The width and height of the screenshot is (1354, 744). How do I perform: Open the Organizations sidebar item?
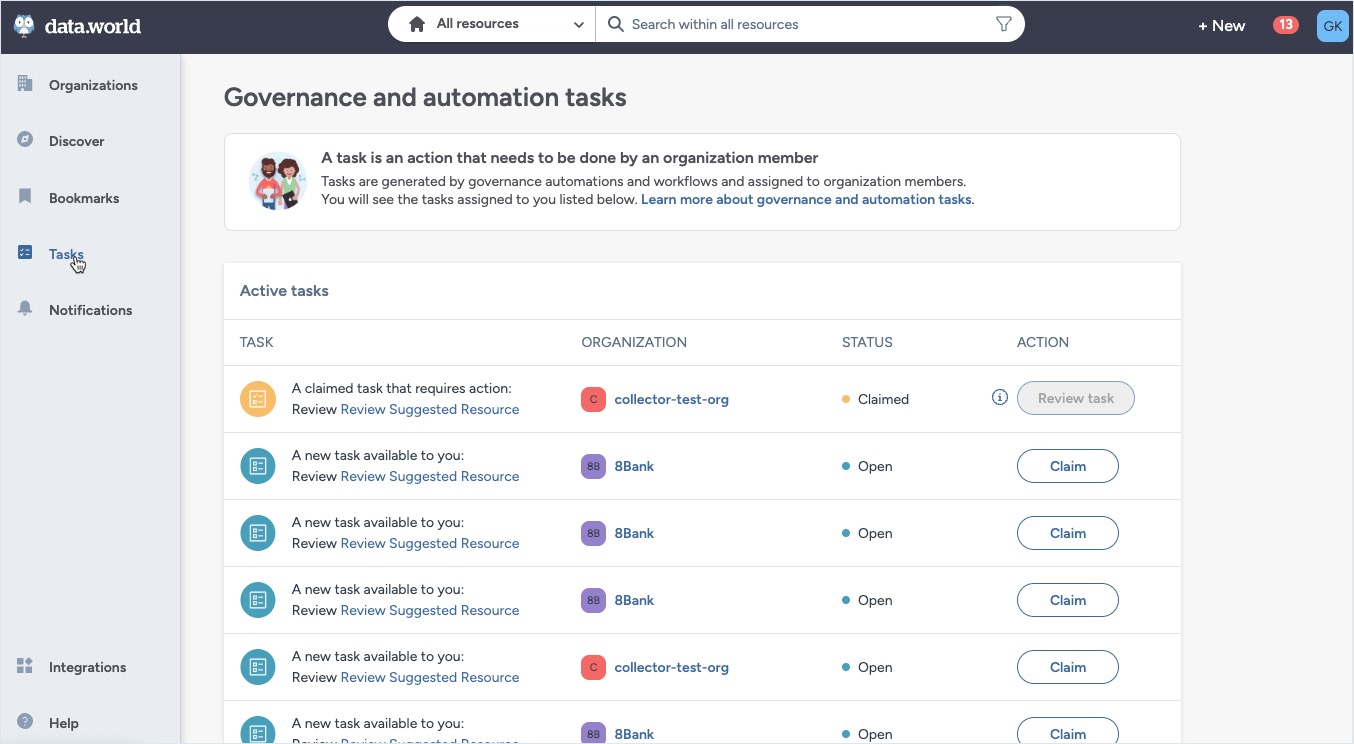coord(93,85)
